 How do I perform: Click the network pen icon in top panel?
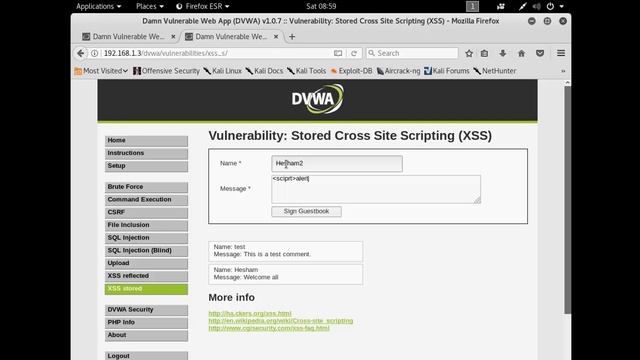(x=522, y=6)
